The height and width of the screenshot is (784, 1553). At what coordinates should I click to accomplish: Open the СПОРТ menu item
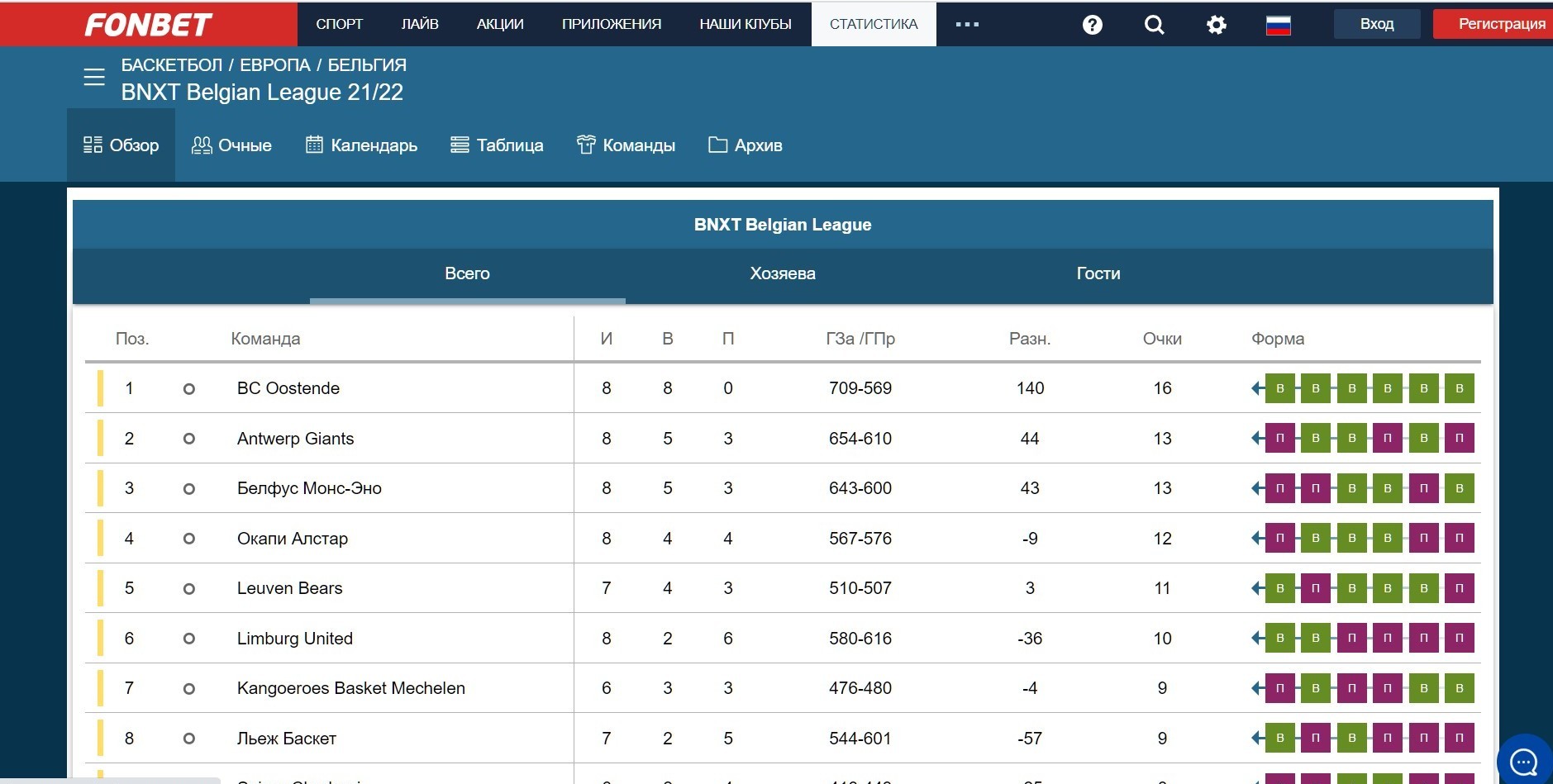[x=339, y=24]
